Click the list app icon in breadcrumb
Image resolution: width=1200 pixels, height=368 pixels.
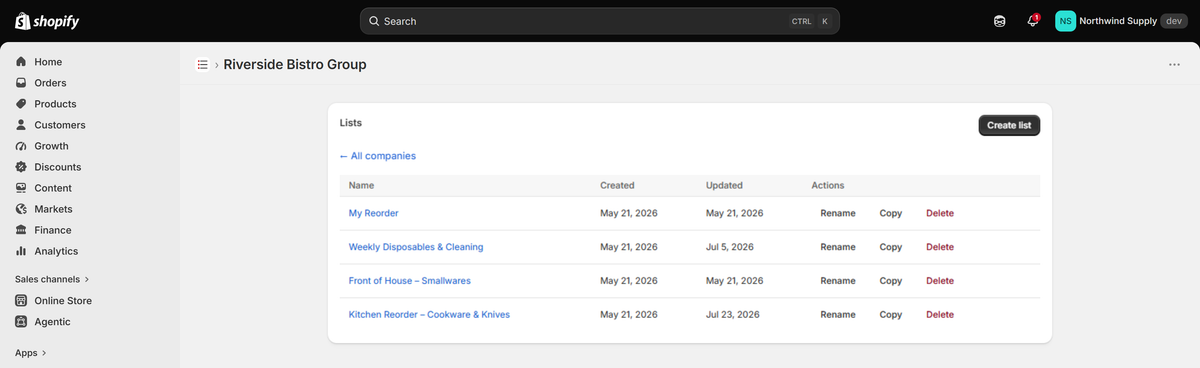(x=202, y=65)
